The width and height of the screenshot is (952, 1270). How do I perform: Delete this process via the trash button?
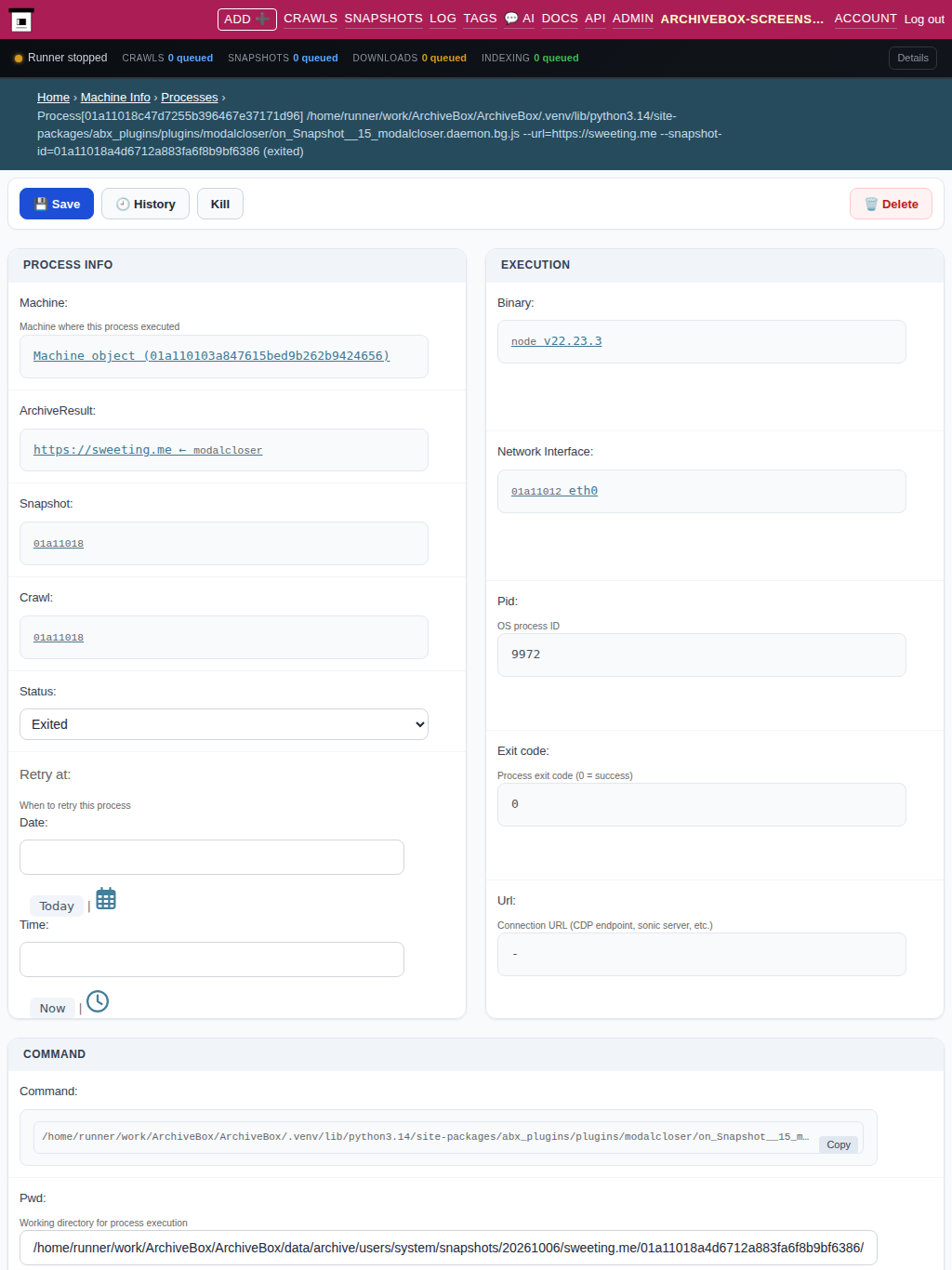[891, 204]
